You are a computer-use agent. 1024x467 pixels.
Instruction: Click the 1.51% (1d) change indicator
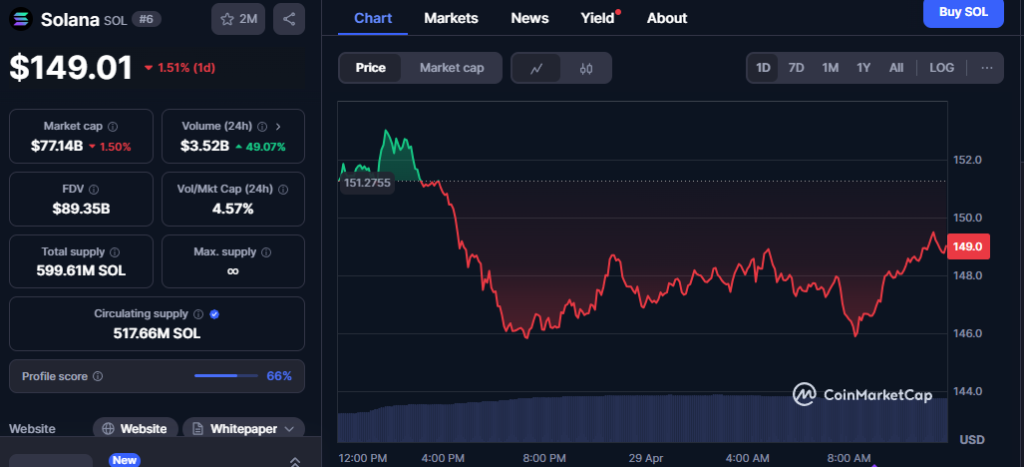coord(180,68)
